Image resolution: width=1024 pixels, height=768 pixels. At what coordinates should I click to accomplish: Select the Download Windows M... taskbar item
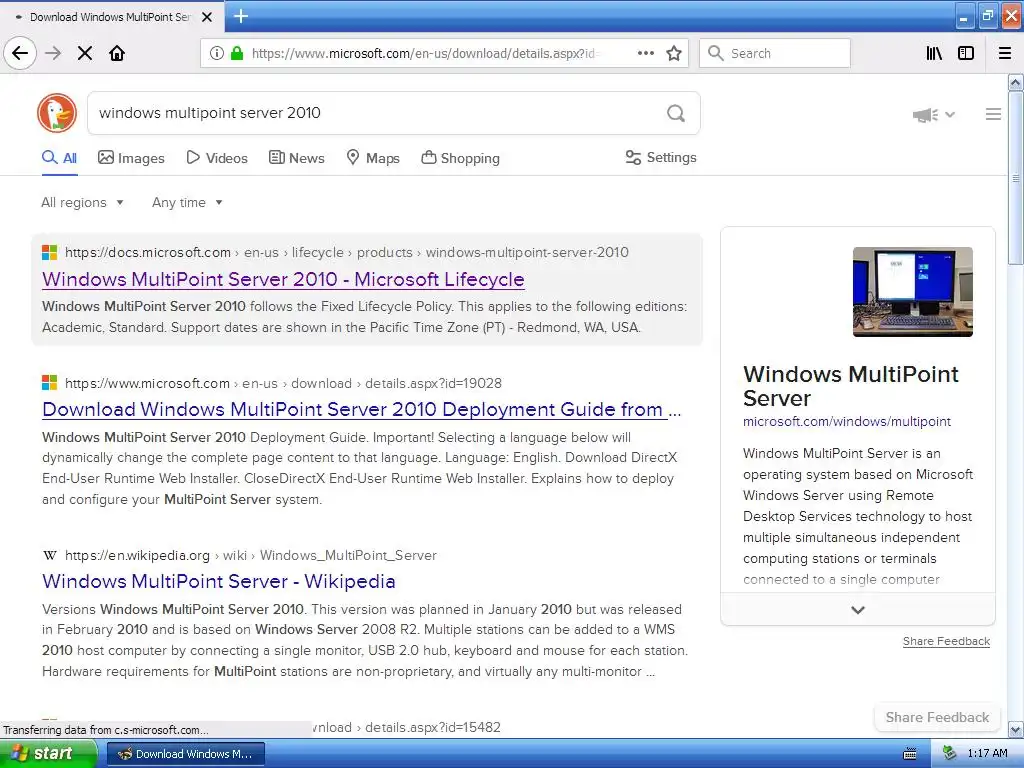pos(185,754)
